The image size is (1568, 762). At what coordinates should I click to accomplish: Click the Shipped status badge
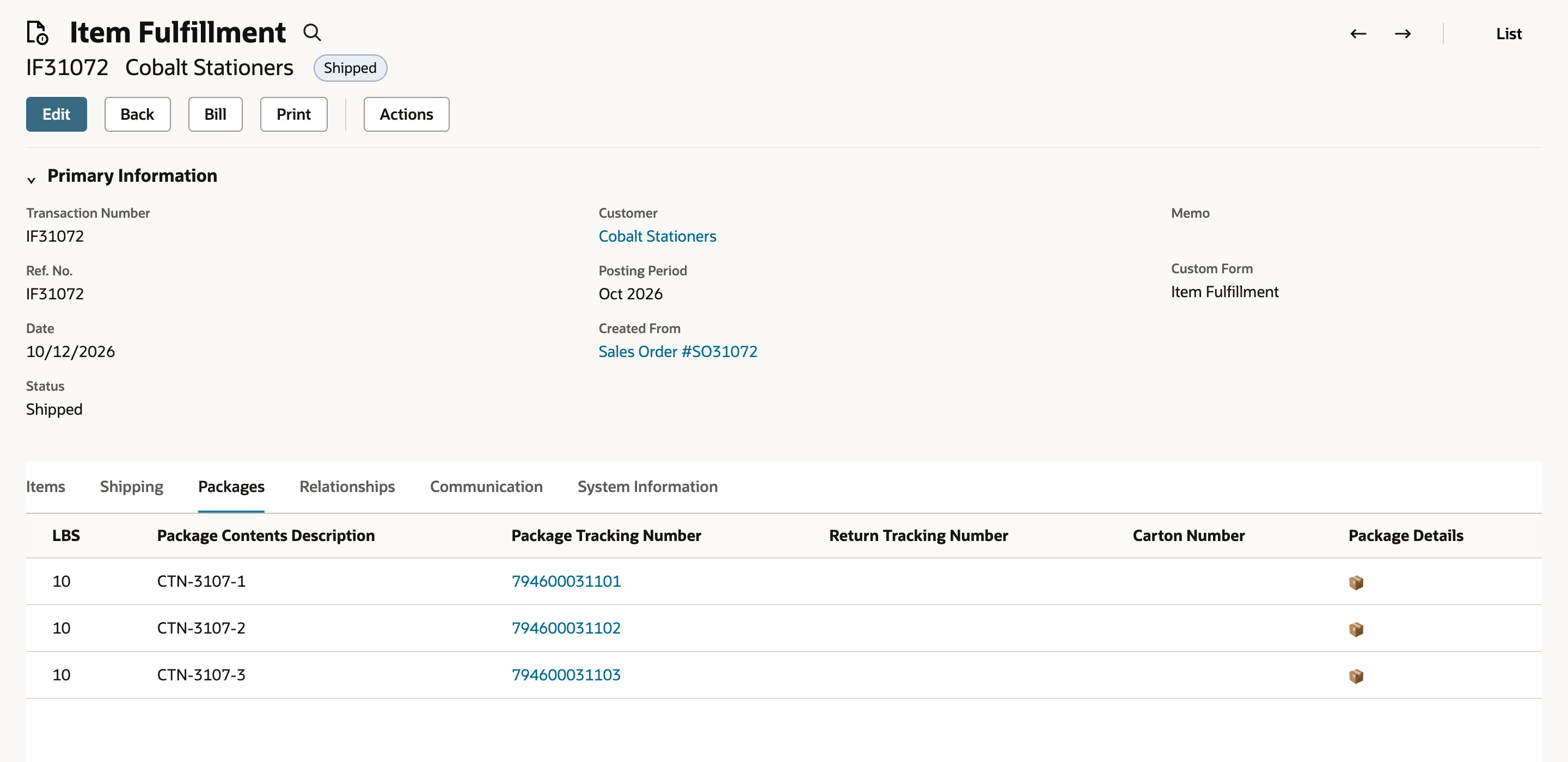350,67
